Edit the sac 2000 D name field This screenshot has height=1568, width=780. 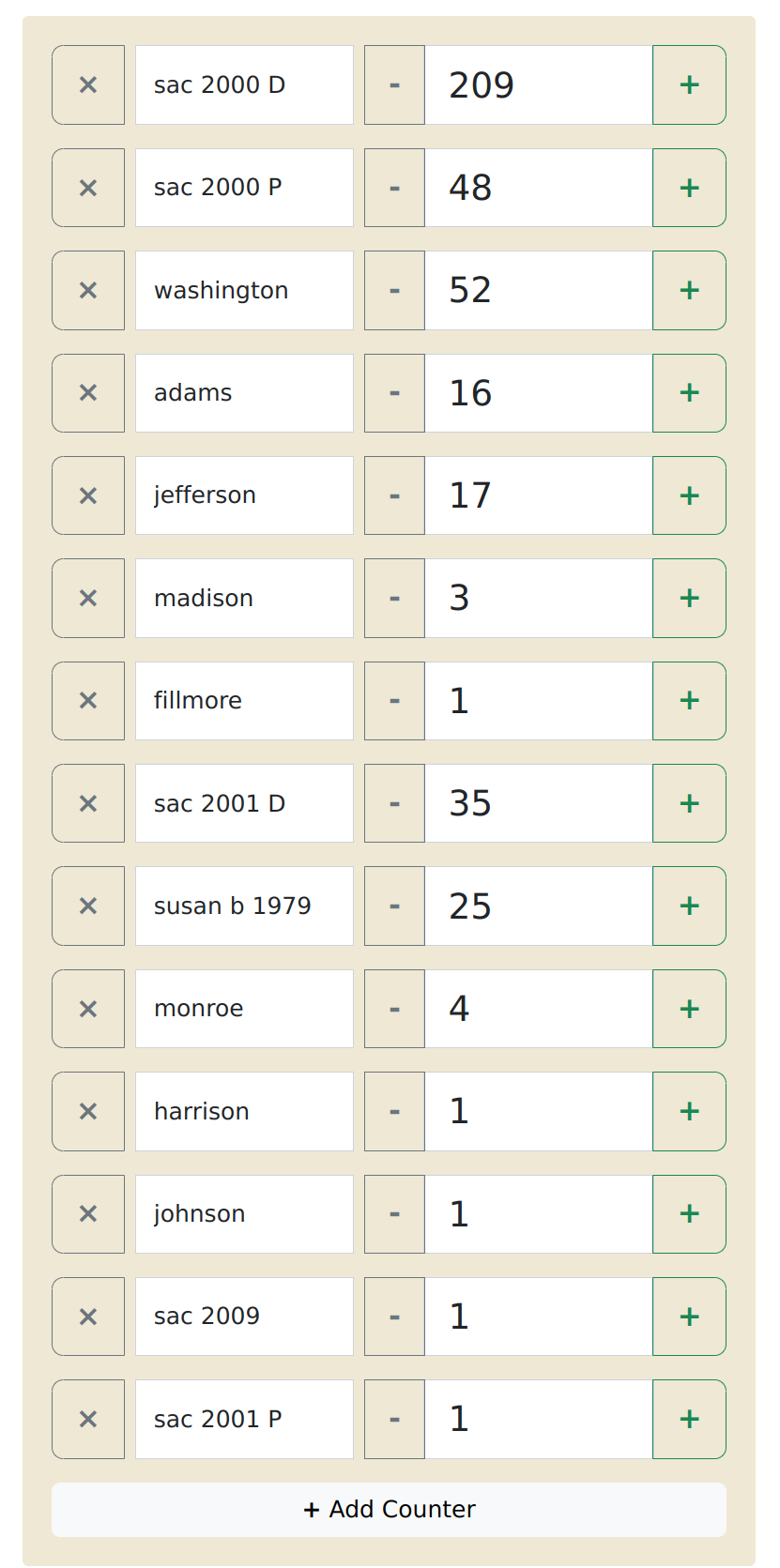click(x=244, y=84)
